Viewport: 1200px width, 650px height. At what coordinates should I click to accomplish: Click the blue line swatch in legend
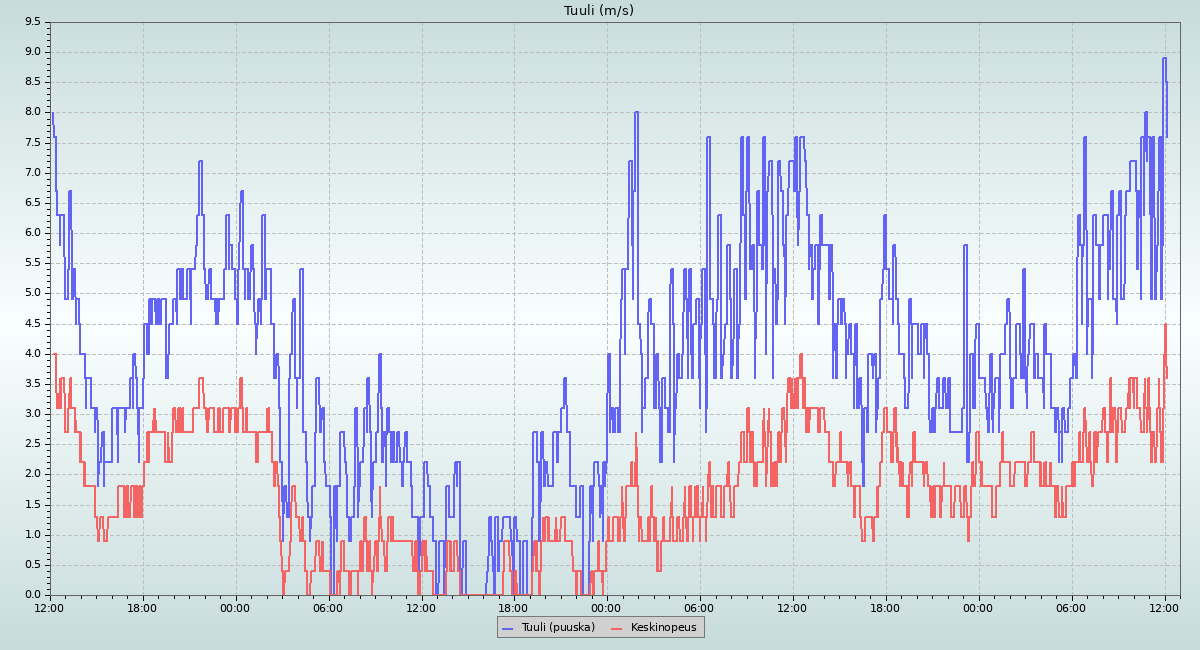[x=507, y=628]
